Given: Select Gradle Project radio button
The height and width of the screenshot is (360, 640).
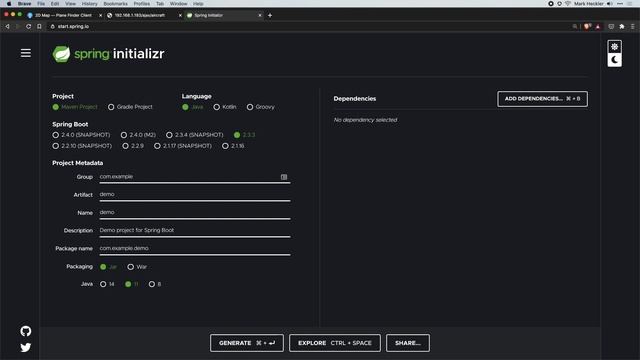Looking at the screenshot, I should [x=111, y=107].
